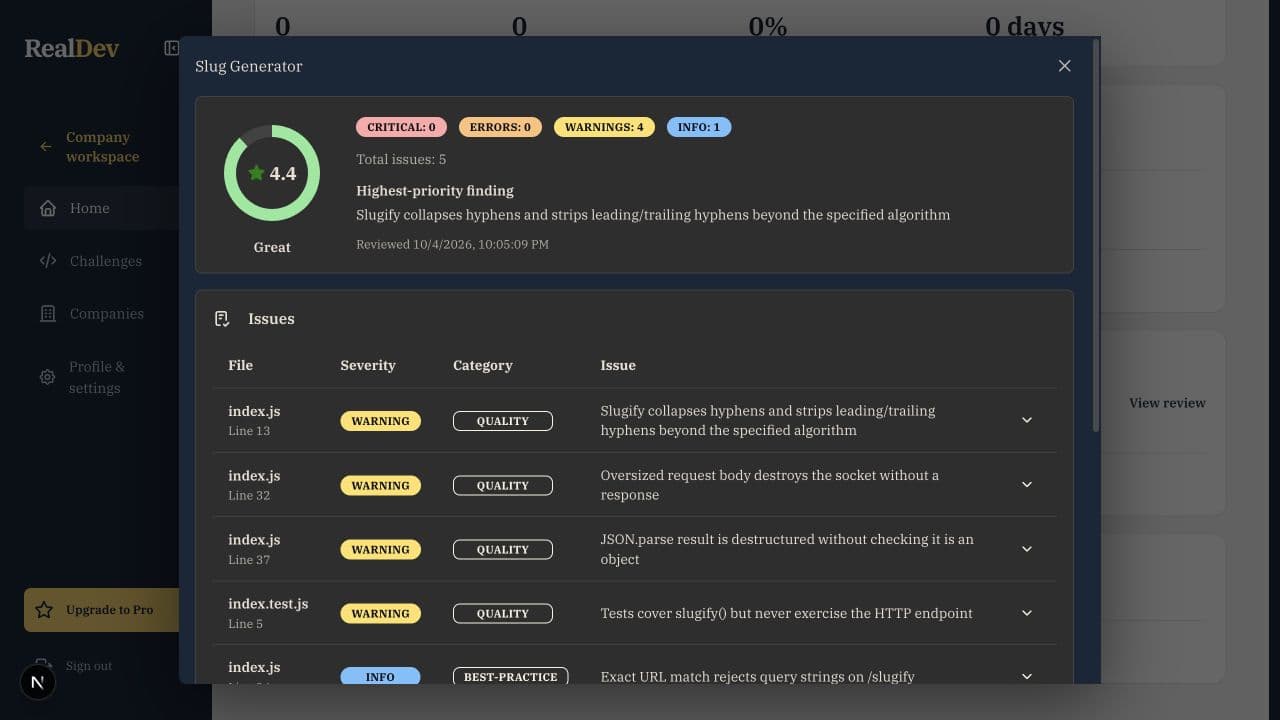Click the Sign out link
This screenshot has height=720, width=1280.
[88, 666]
